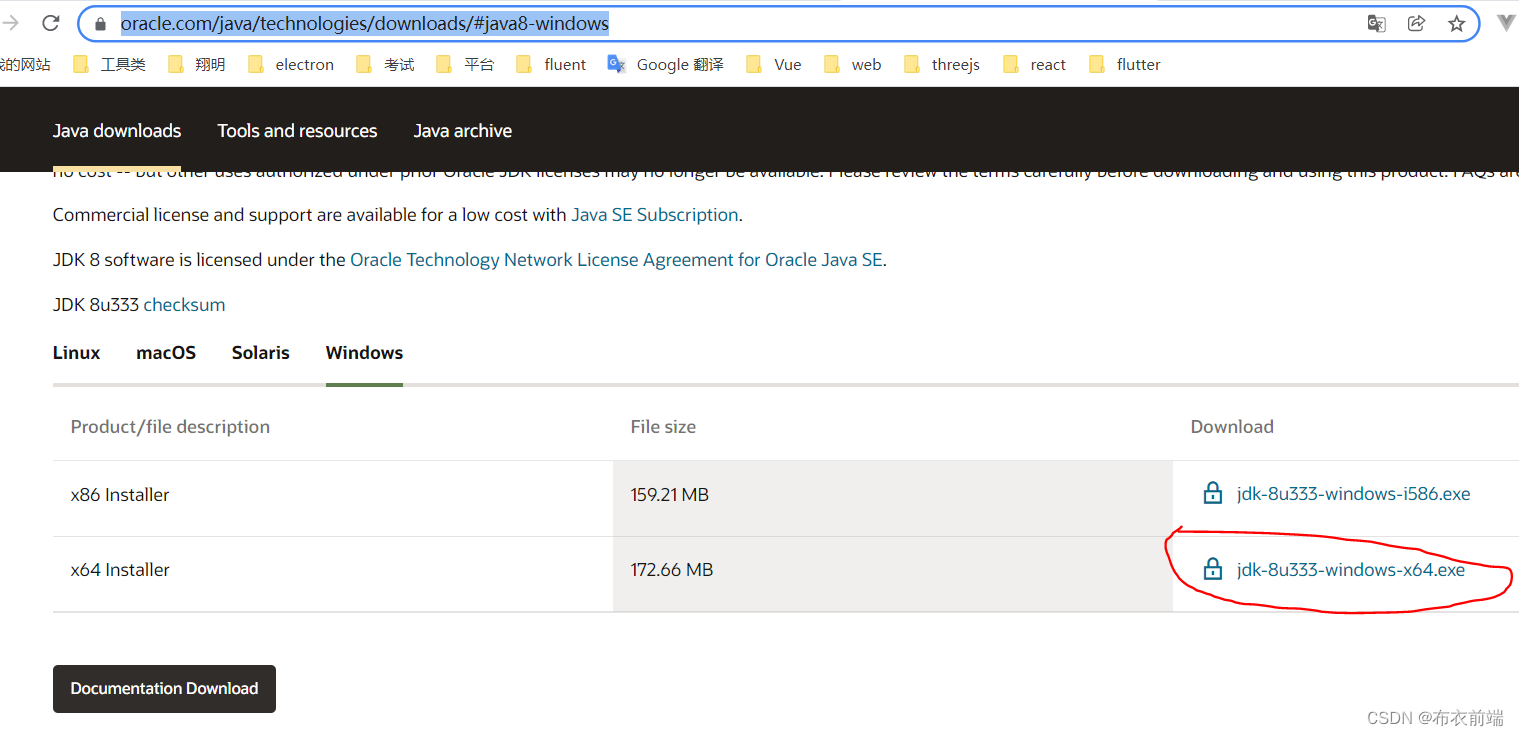Switch to the Linux tab

click(x=77, y=353)
